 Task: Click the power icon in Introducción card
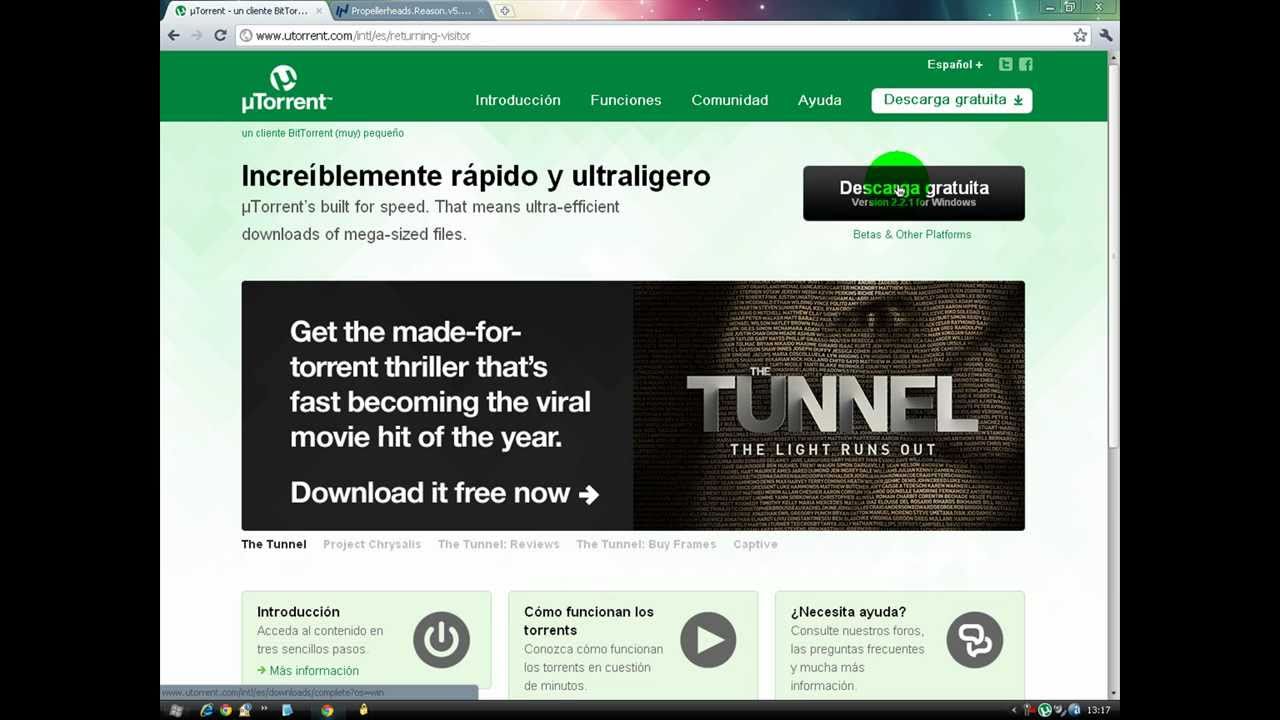tap(441, 640)
